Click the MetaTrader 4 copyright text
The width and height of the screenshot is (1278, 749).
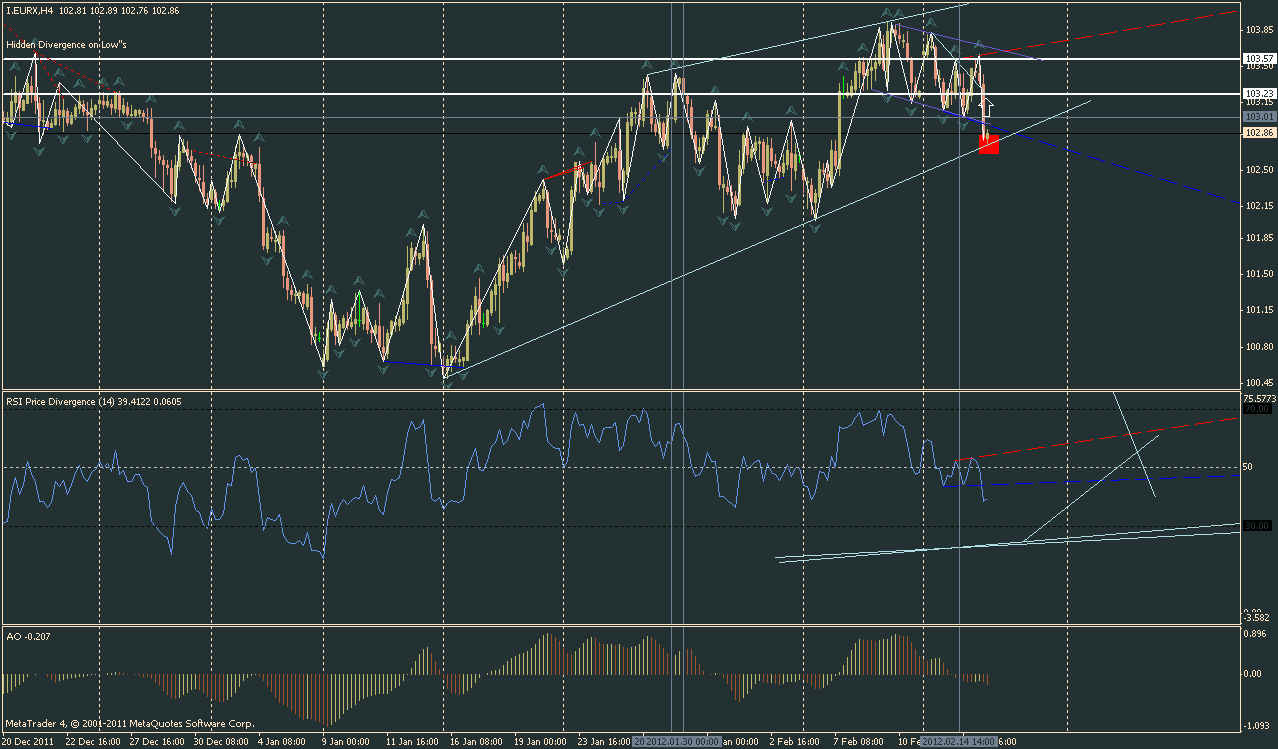click(130, 722)
